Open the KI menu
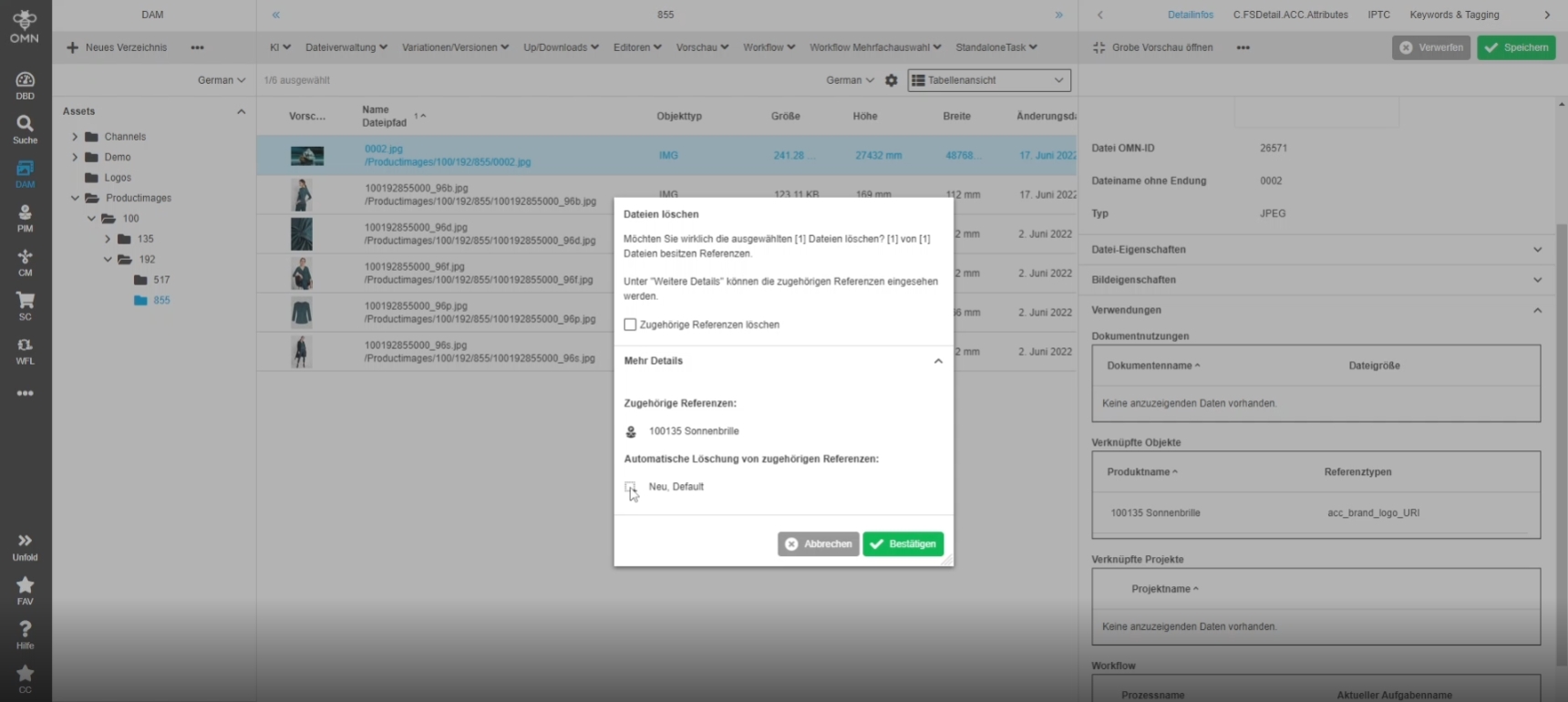 [x=280, y=47]
